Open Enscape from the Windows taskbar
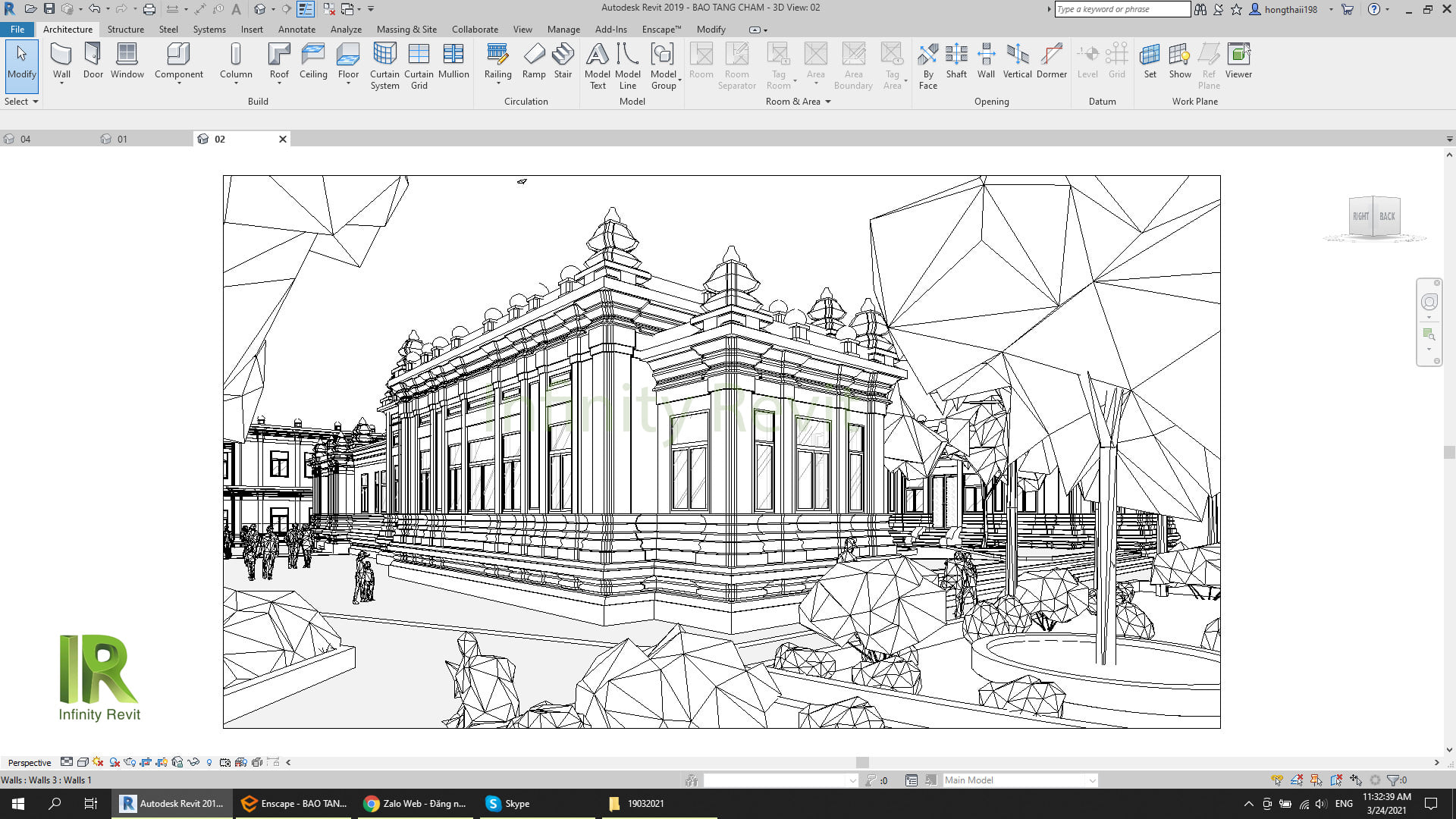This screenshot has height=819, width=1456. [295, 804]
